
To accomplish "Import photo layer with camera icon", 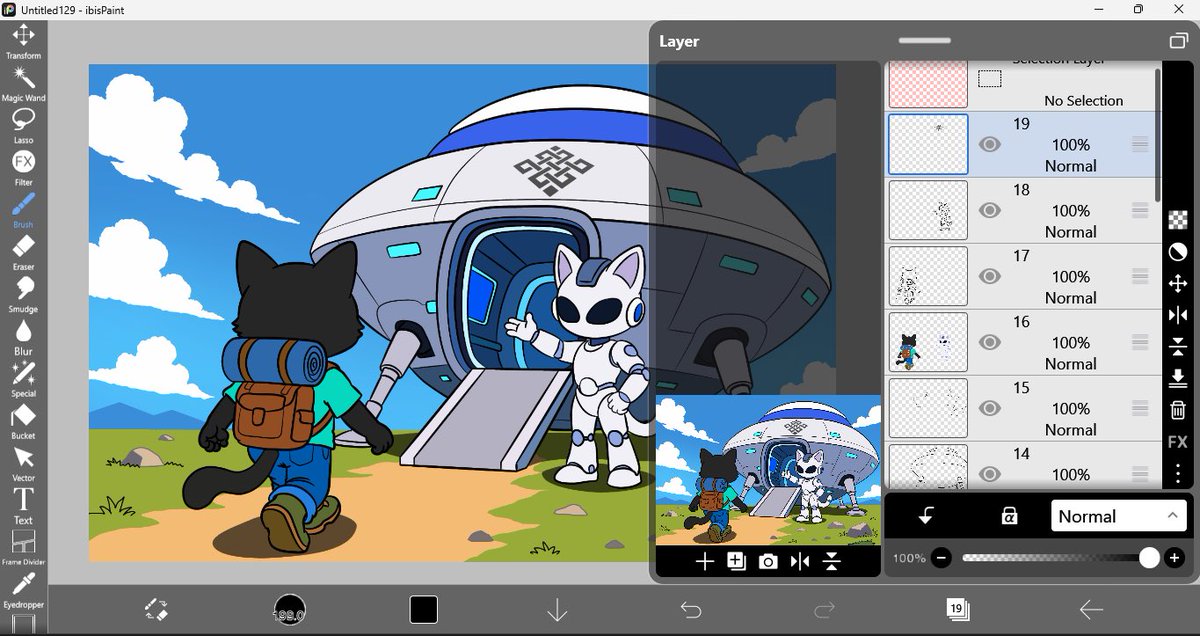I will click(768, 562).
